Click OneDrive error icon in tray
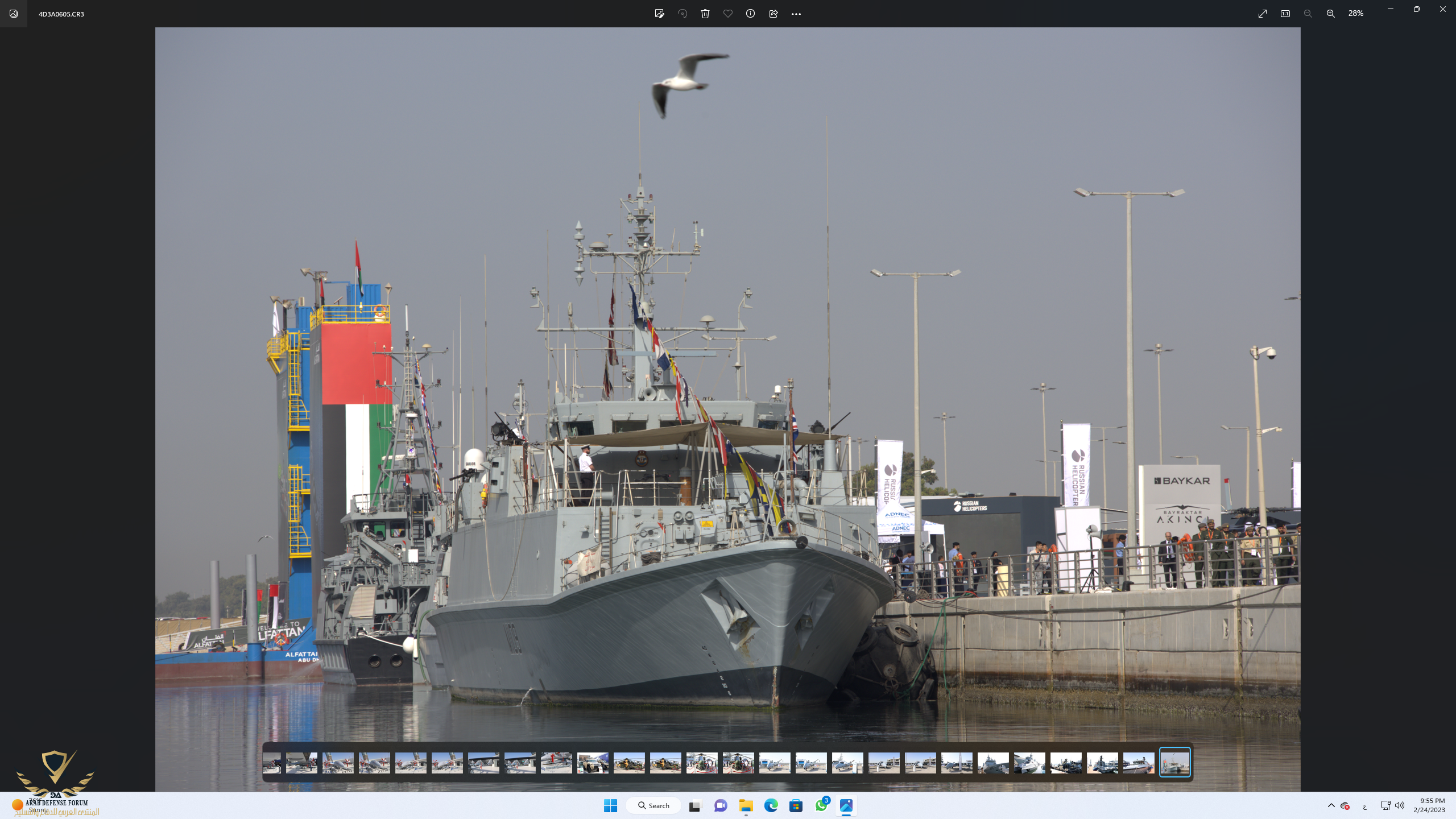 (1345, 805)
